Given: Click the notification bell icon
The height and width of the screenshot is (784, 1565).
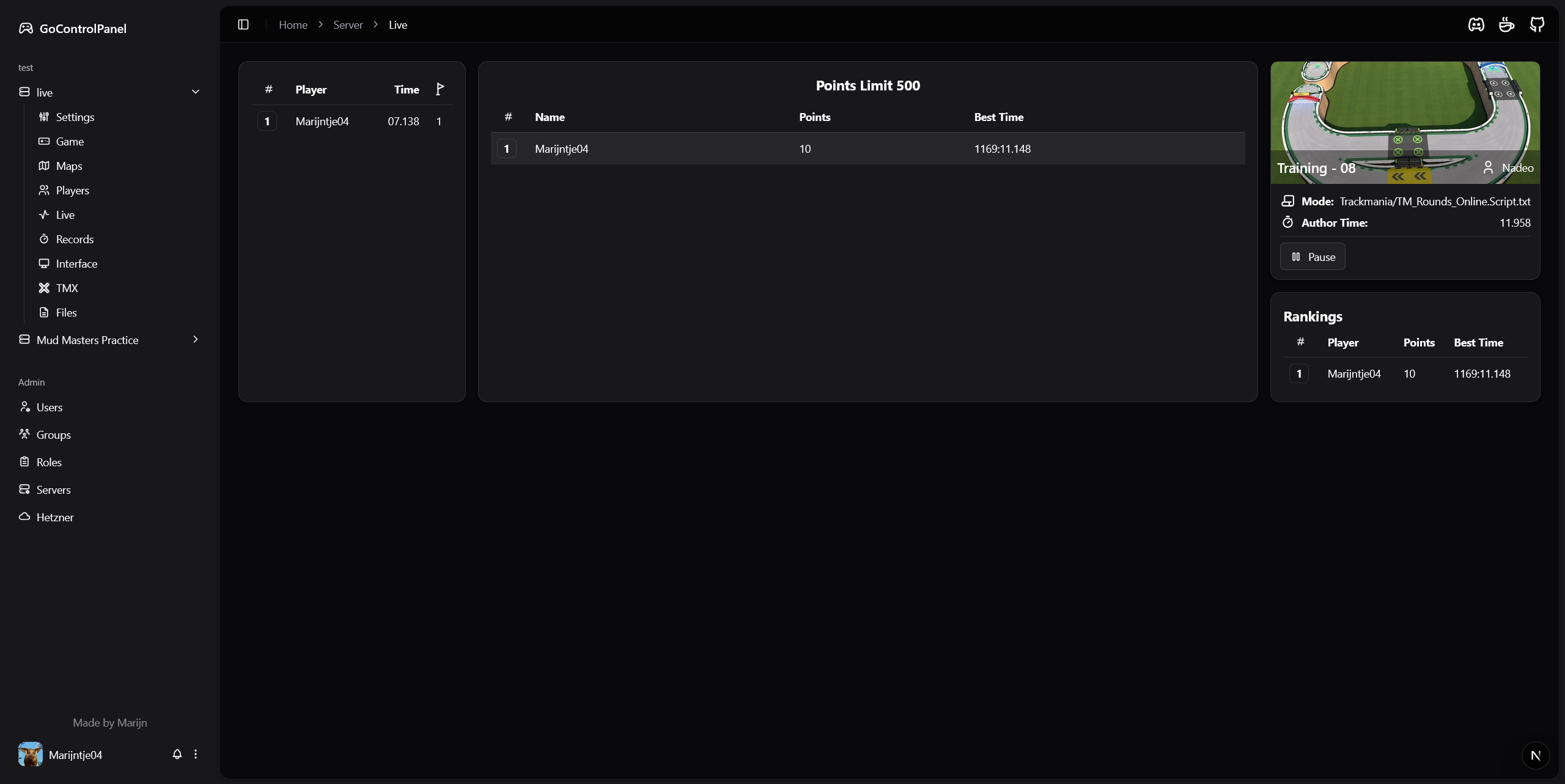Looking at the screenshot, I should coord(177,754).
